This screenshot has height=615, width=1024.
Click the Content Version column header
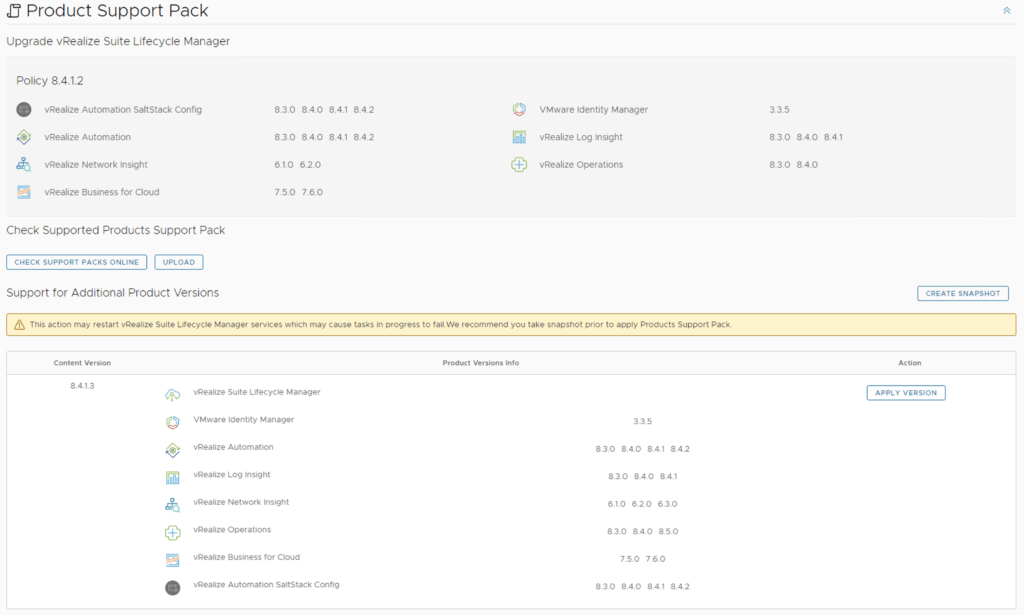(82, 363)
